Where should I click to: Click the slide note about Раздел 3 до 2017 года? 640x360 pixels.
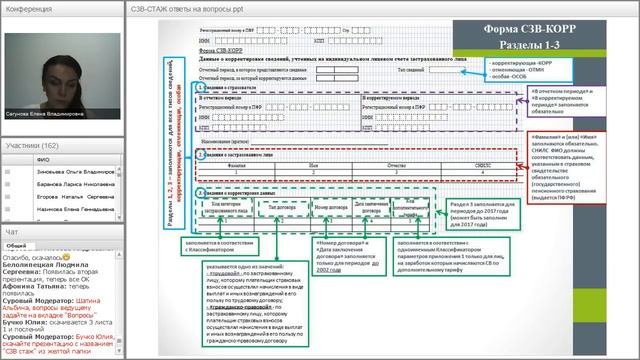[x=483, y=214]
